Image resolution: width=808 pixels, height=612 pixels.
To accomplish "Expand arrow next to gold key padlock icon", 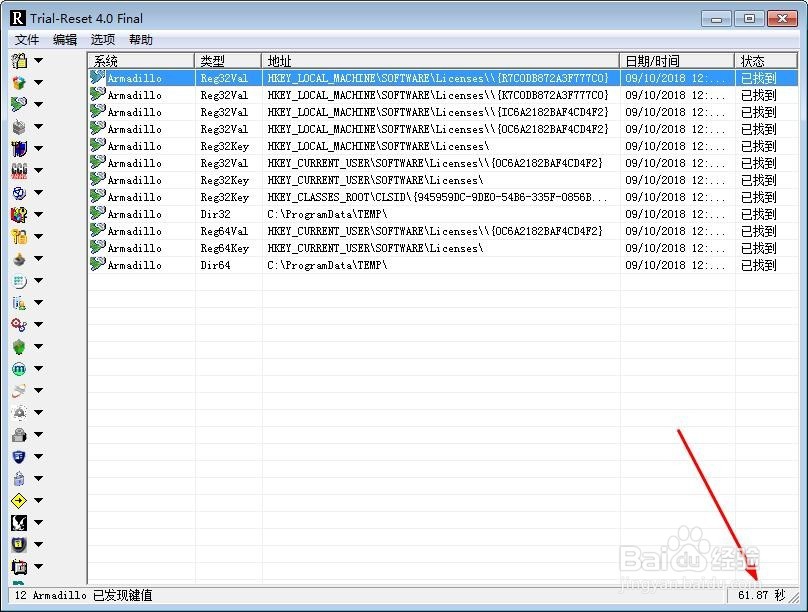I will (x=39, y=236).
